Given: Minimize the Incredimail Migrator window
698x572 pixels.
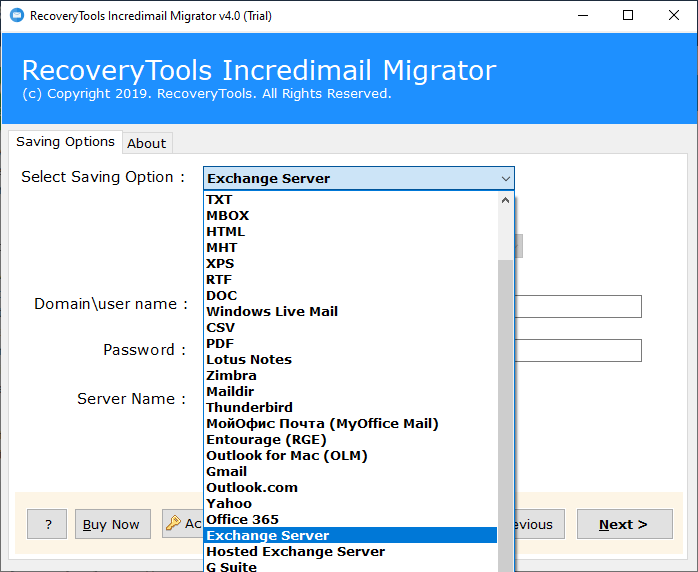Looking at the screenshot, I should pyautogui.click(x=583, y=16).
